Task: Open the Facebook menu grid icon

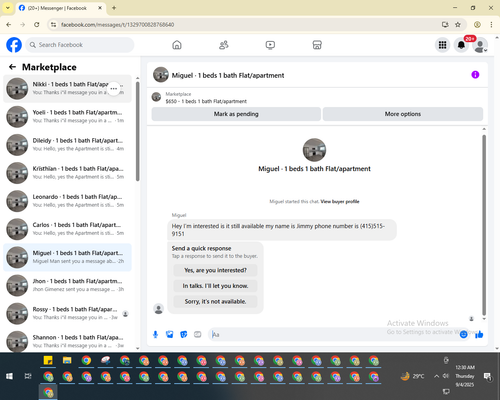Action: [x=442, y=45]
